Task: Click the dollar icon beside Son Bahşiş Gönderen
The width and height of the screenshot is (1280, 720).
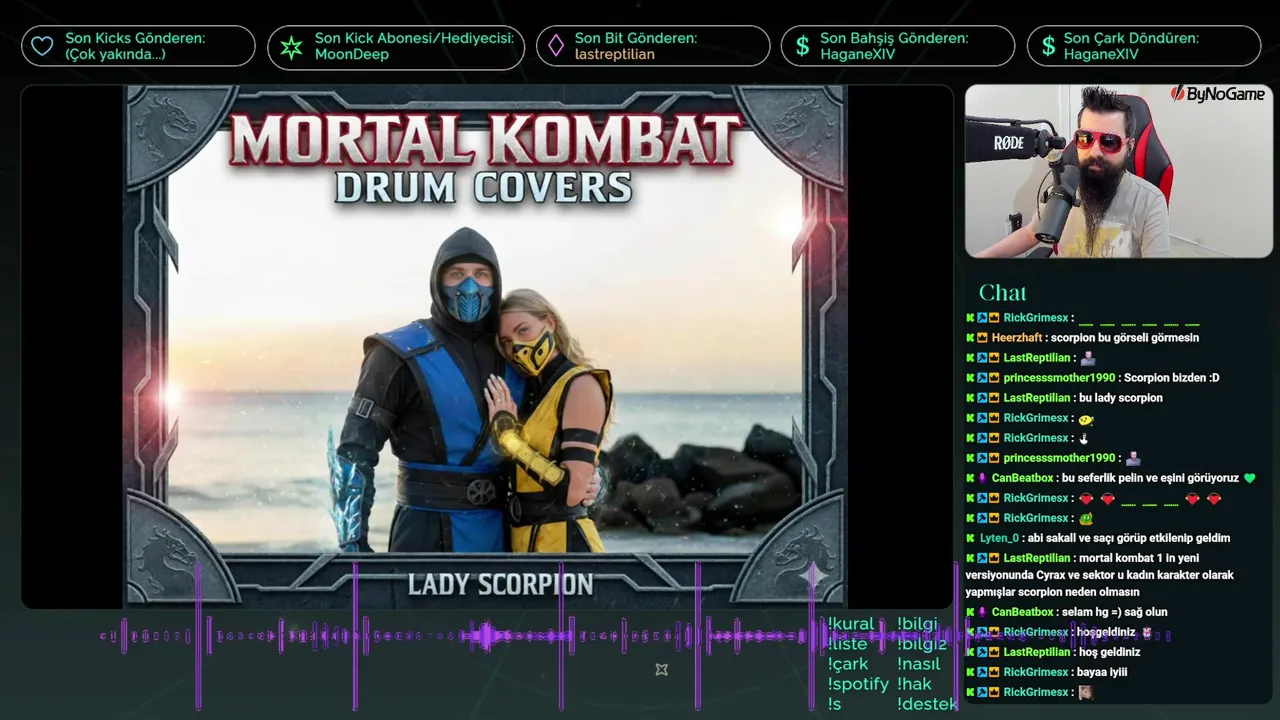Action: coord(802,46)
